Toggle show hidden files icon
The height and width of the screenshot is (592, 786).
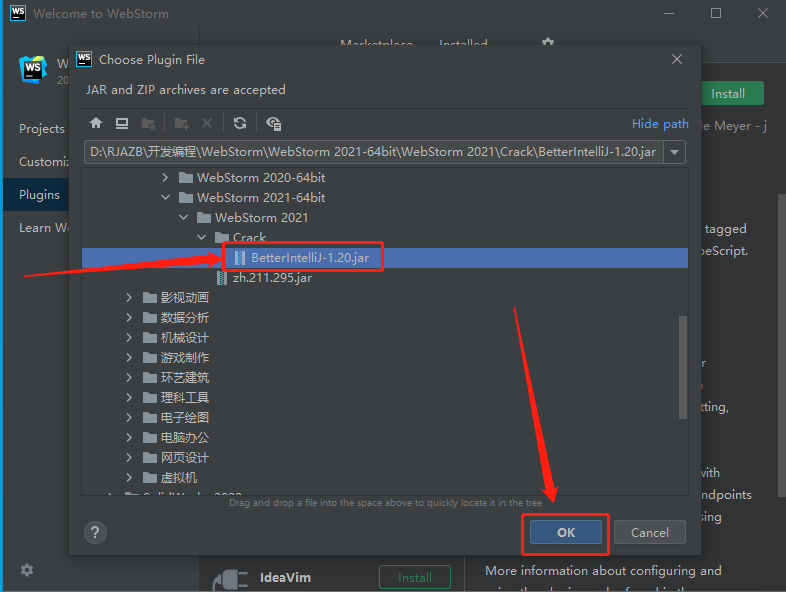click(x=274, y=123)
